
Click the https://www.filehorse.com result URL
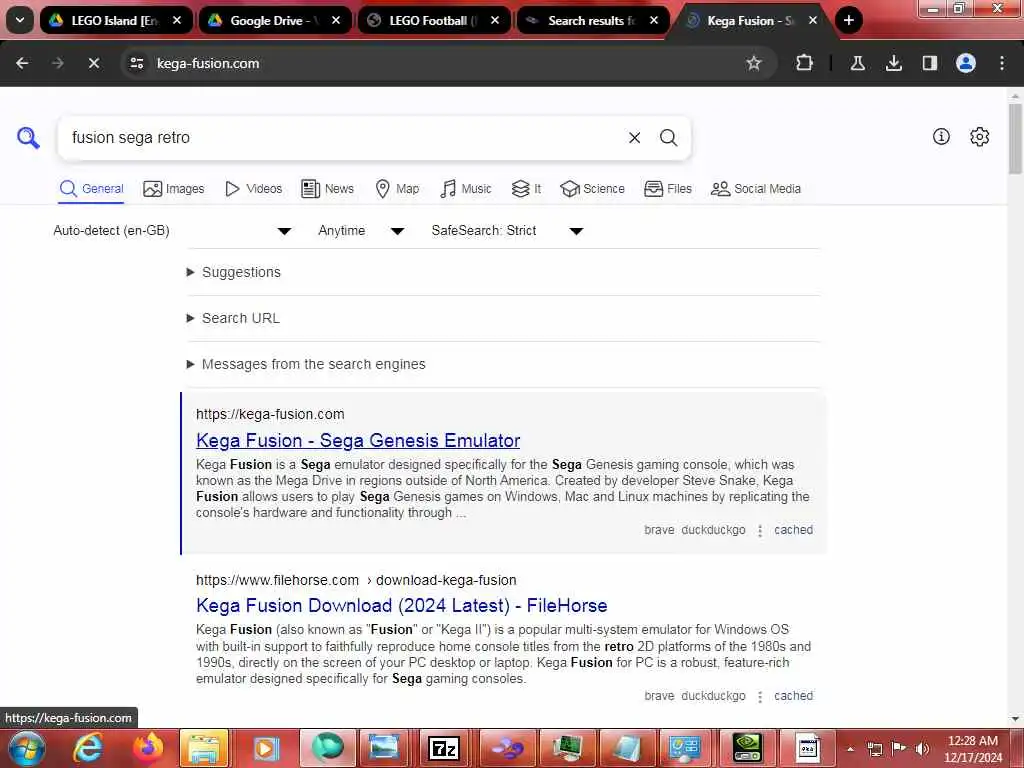(356, 580)
